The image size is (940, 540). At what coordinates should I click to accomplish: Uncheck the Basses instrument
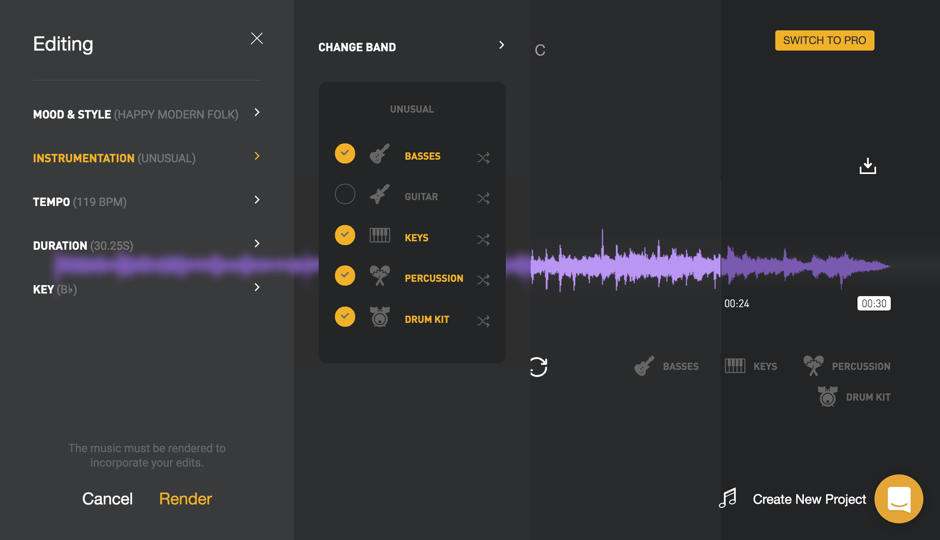click(x=345, y=153)
